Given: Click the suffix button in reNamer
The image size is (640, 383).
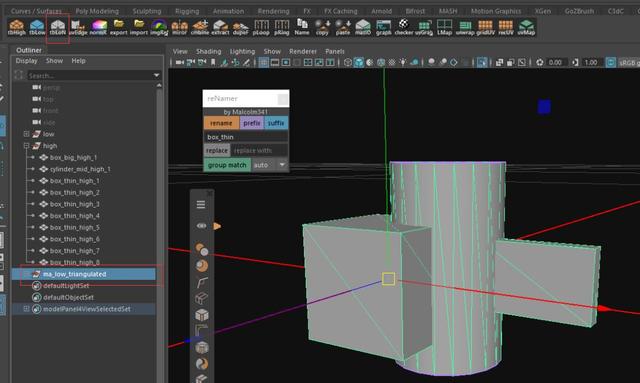Looking at the screenshot, I should [276, 123].
